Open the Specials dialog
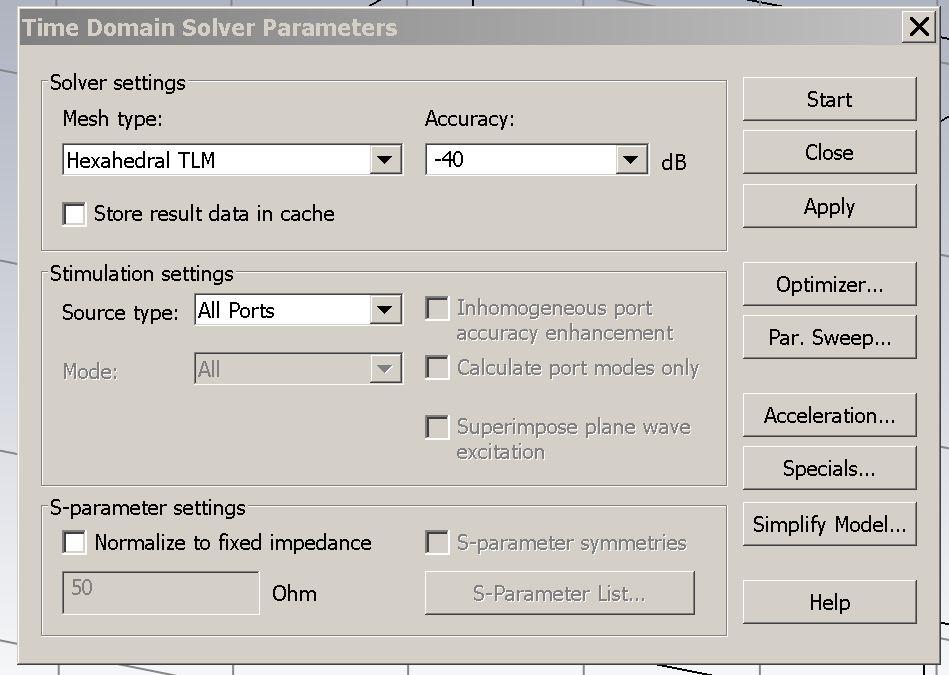This screenshot has width=949, height=675. (829, 468)
